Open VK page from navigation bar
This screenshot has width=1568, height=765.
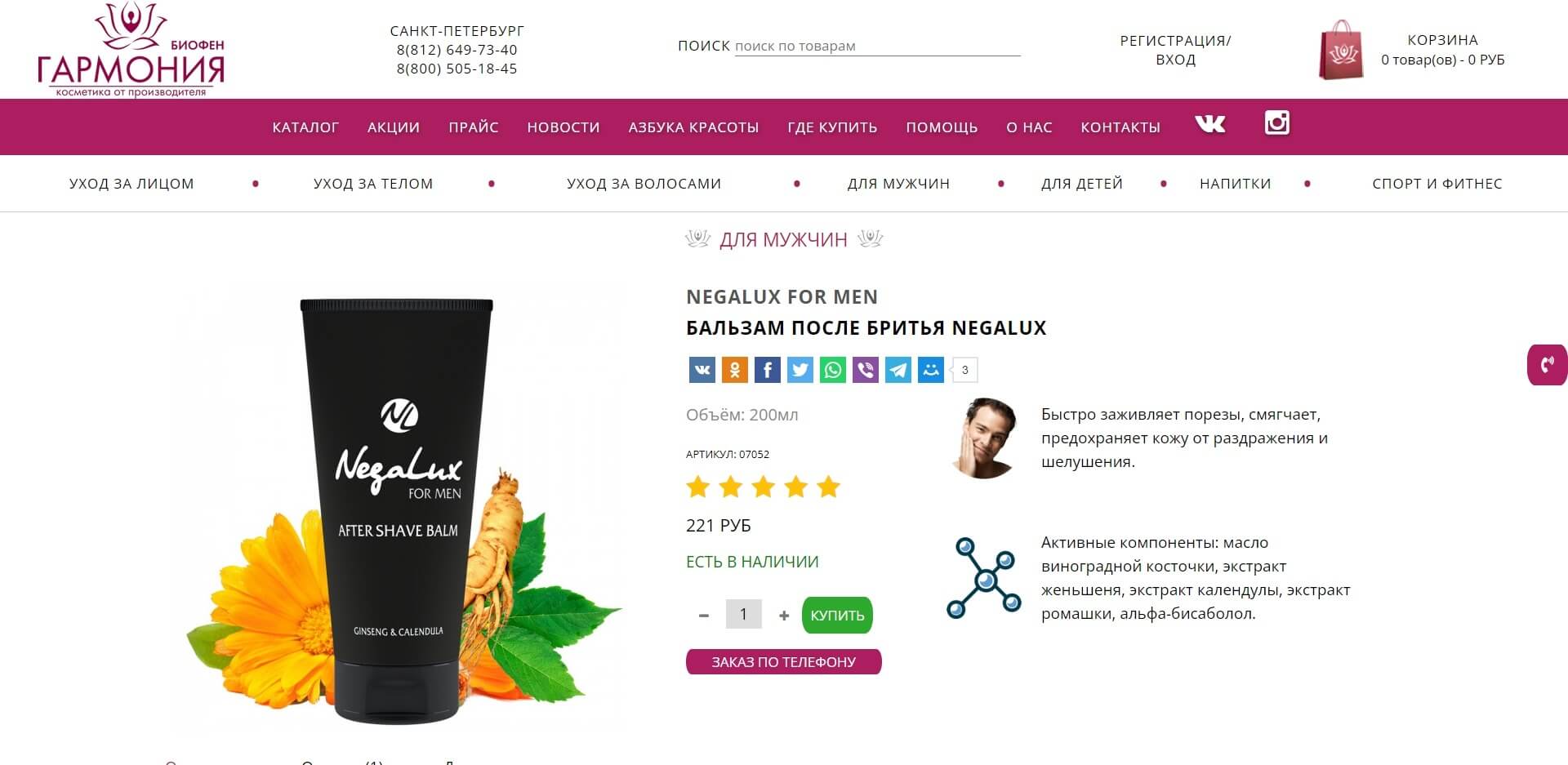click(x=1209, y=123)
